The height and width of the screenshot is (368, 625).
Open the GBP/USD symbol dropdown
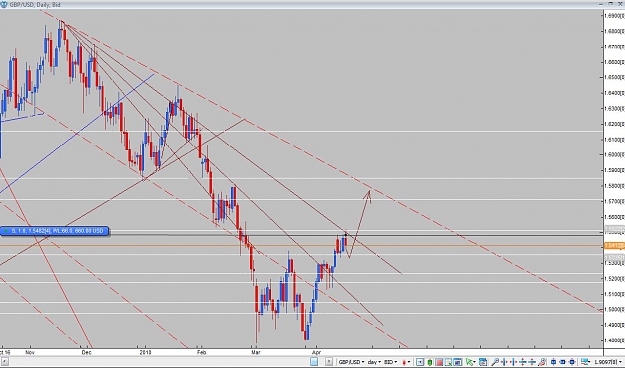pyautogui.click(x=351, y=362)
